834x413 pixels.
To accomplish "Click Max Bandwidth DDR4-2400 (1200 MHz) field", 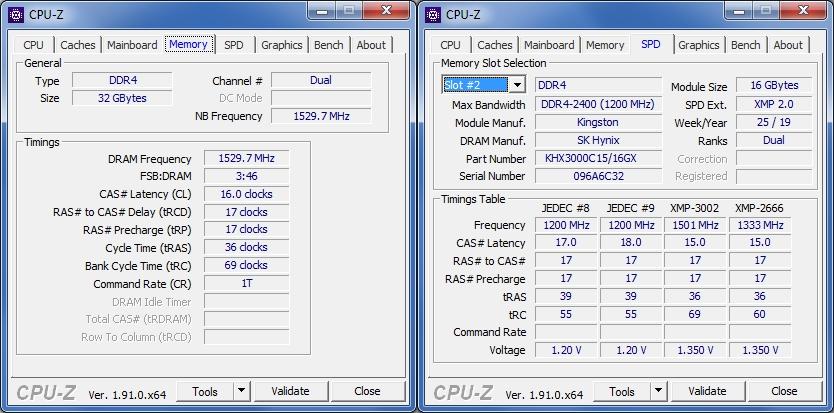I will pos(598,104).
